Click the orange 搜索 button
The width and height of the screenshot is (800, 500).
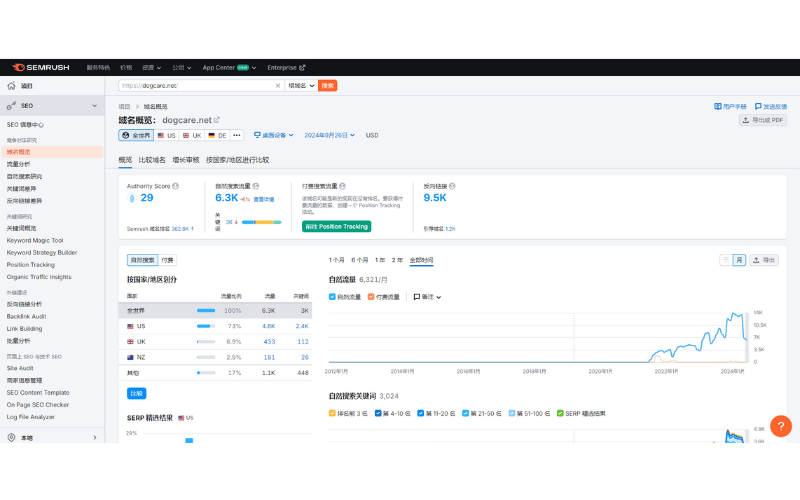(x=328, y=86)
